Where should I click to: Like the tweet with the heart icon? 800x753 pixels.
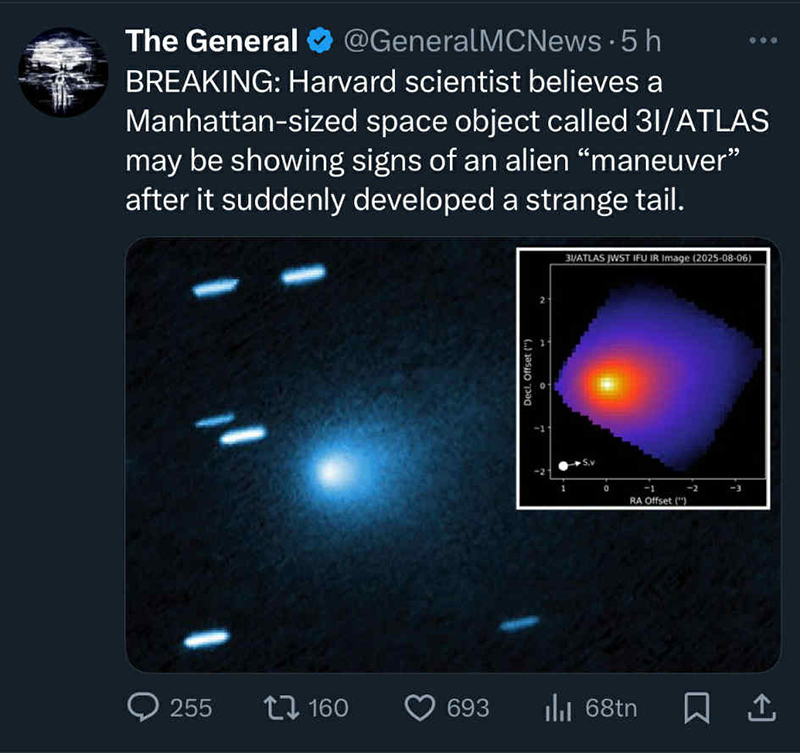(x=418, y=708)
